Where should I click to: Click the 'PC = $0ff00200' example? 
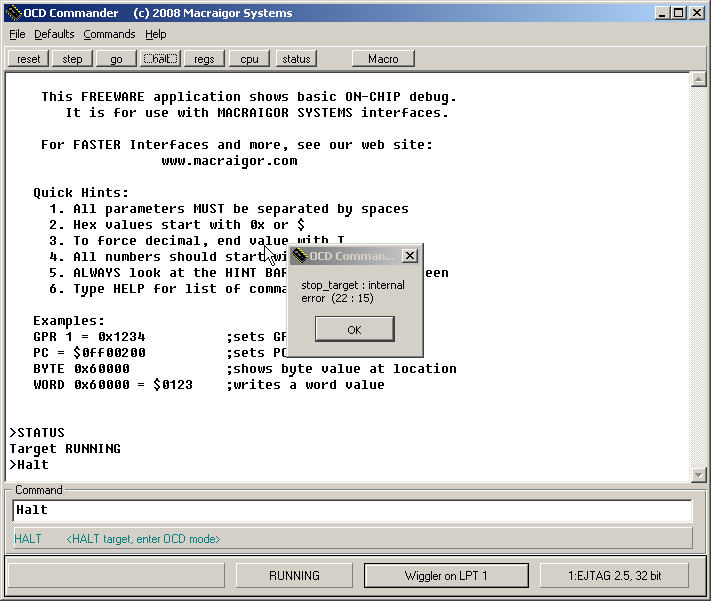pos(89,352)
